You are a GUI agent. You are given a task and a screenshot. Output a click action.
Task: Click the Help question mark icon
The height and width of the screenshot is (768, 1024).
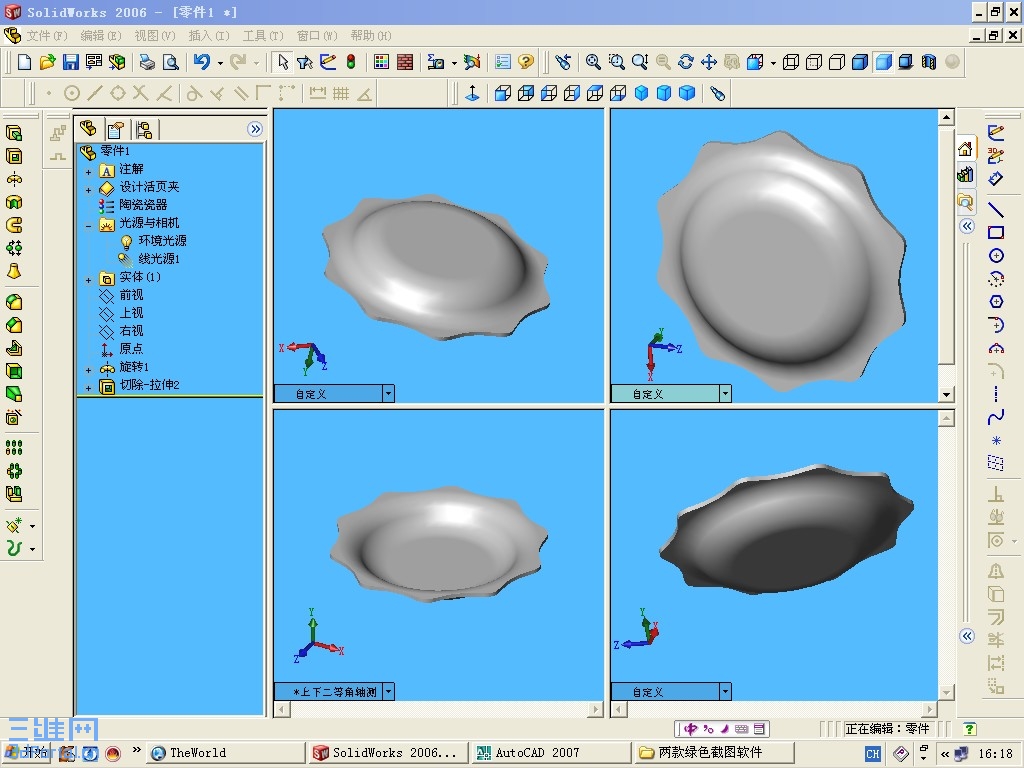(526, 62)
